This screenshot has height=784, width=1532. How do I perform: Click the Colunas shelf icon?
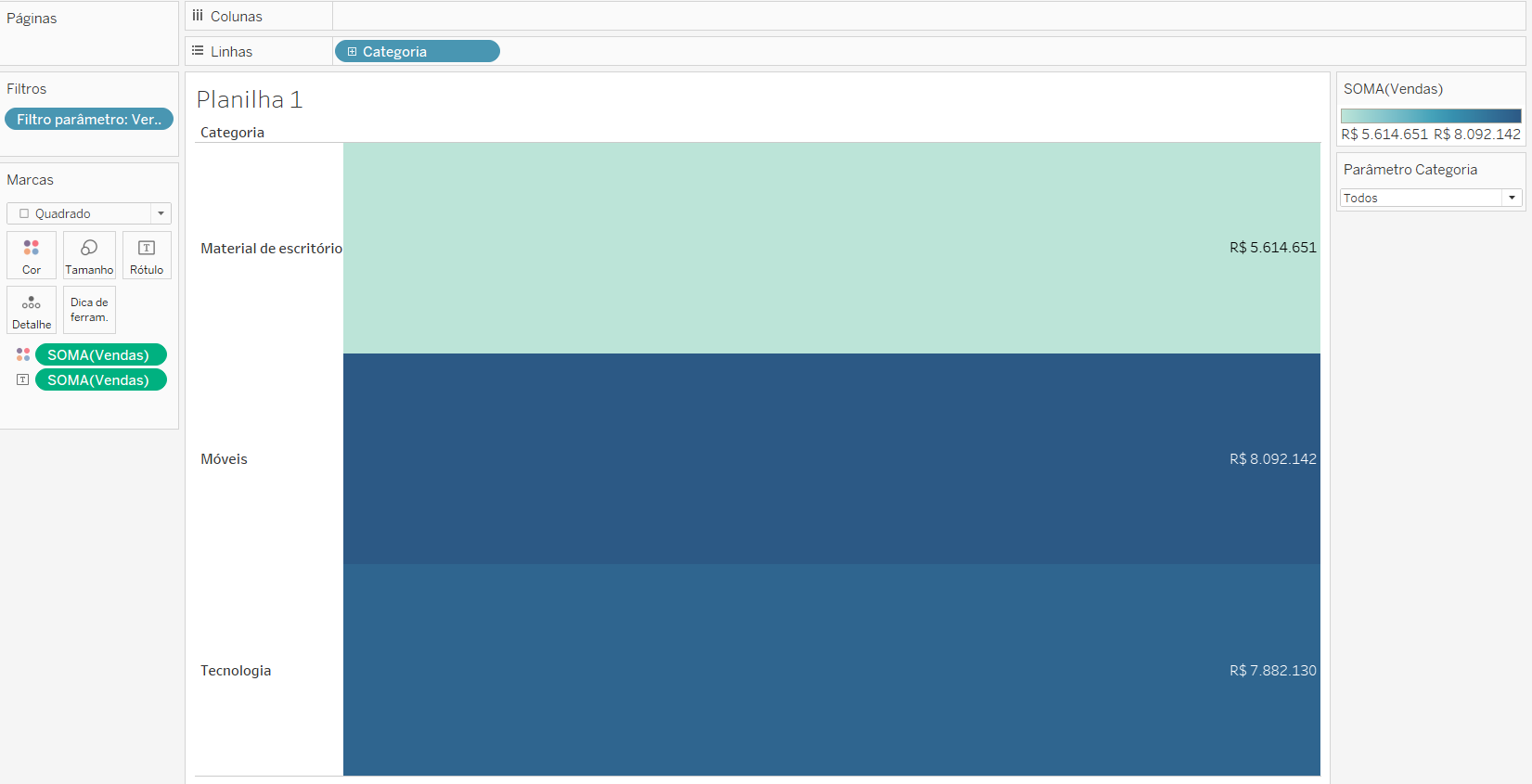(x=198, y=16)
